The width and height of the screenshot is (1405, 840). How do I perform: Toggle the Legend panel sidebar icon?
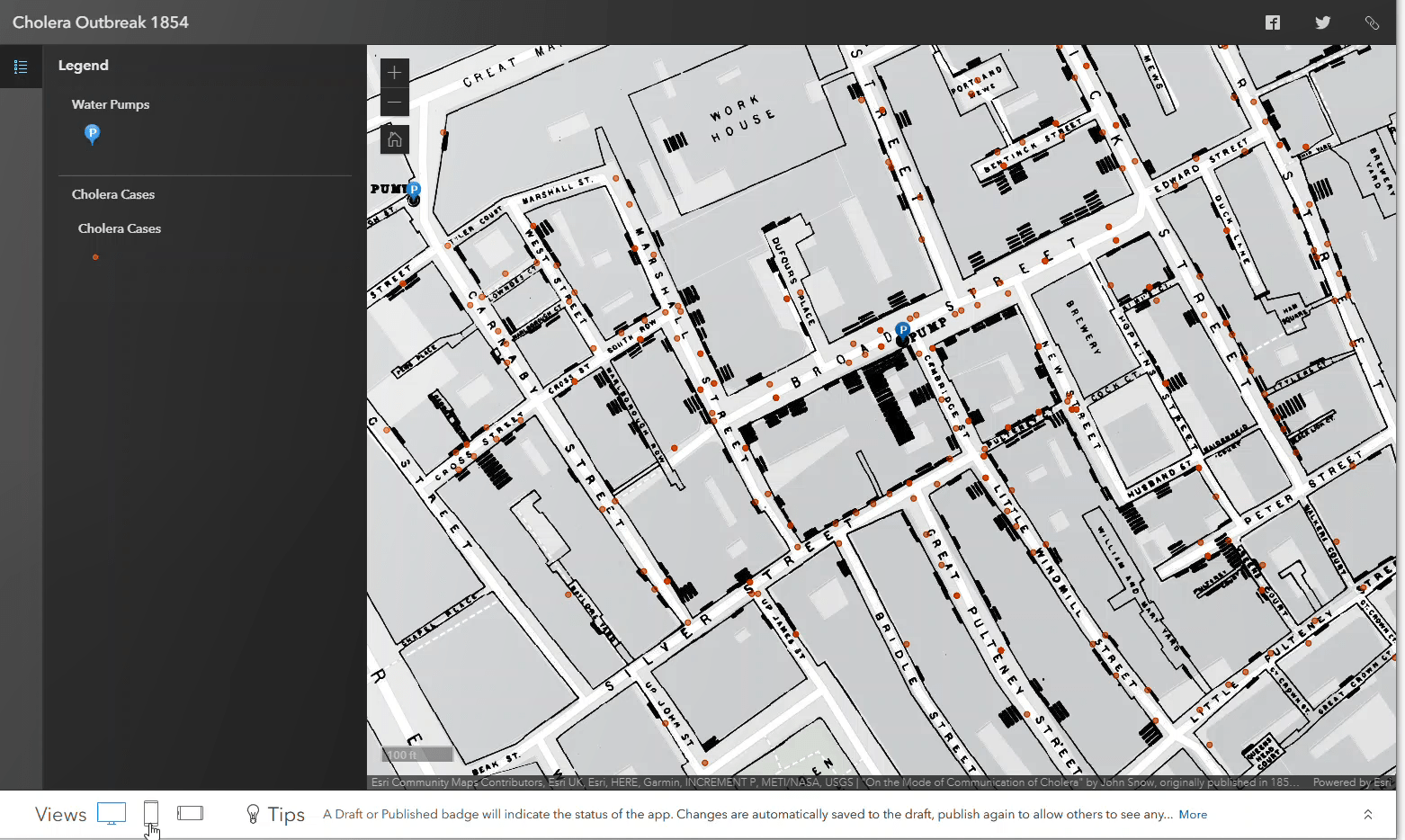pyautogui.click(x=21, y=67)
